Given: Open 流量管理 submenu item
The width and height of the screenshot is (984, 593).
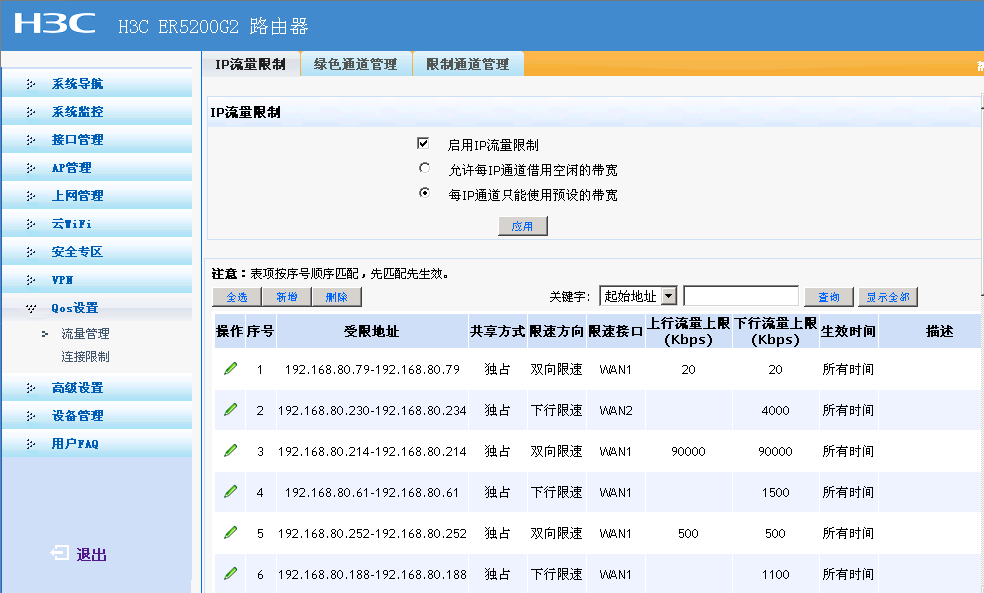Looking at the screenshot, I should coord(85,333).
